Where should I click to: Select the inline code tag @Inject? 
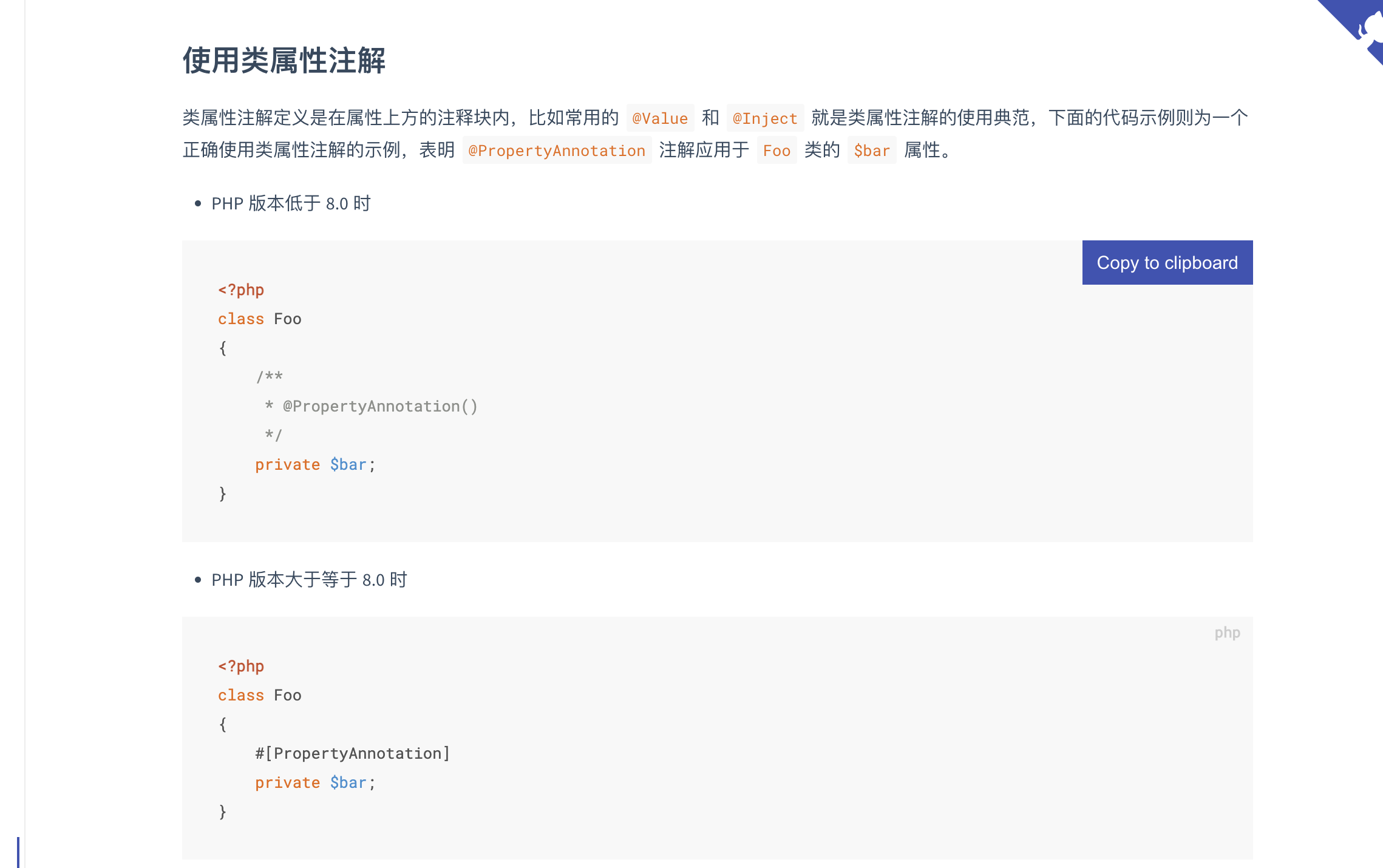pos(765,118)
